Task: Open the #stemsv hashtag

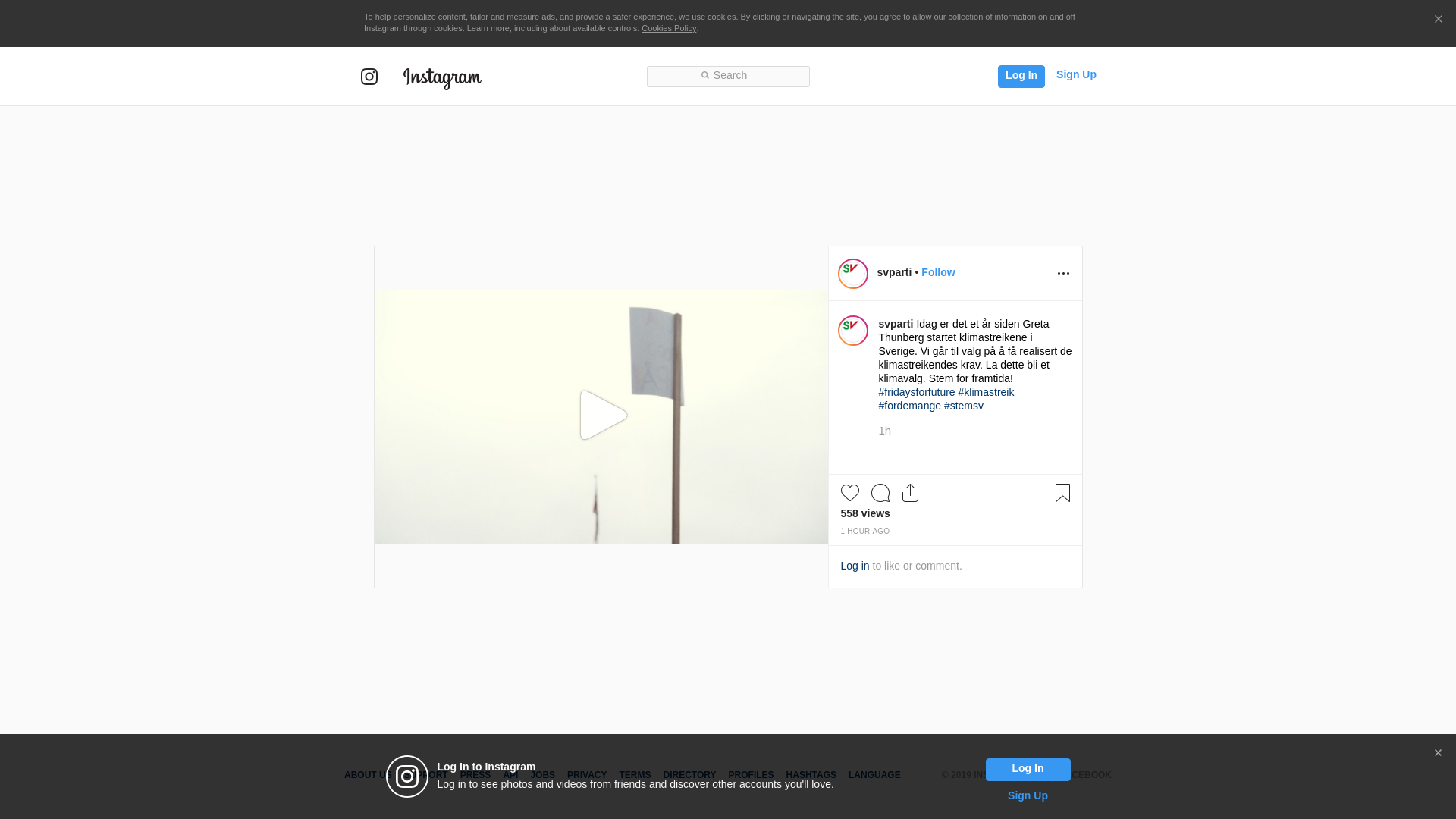Action: pos(964,406)
